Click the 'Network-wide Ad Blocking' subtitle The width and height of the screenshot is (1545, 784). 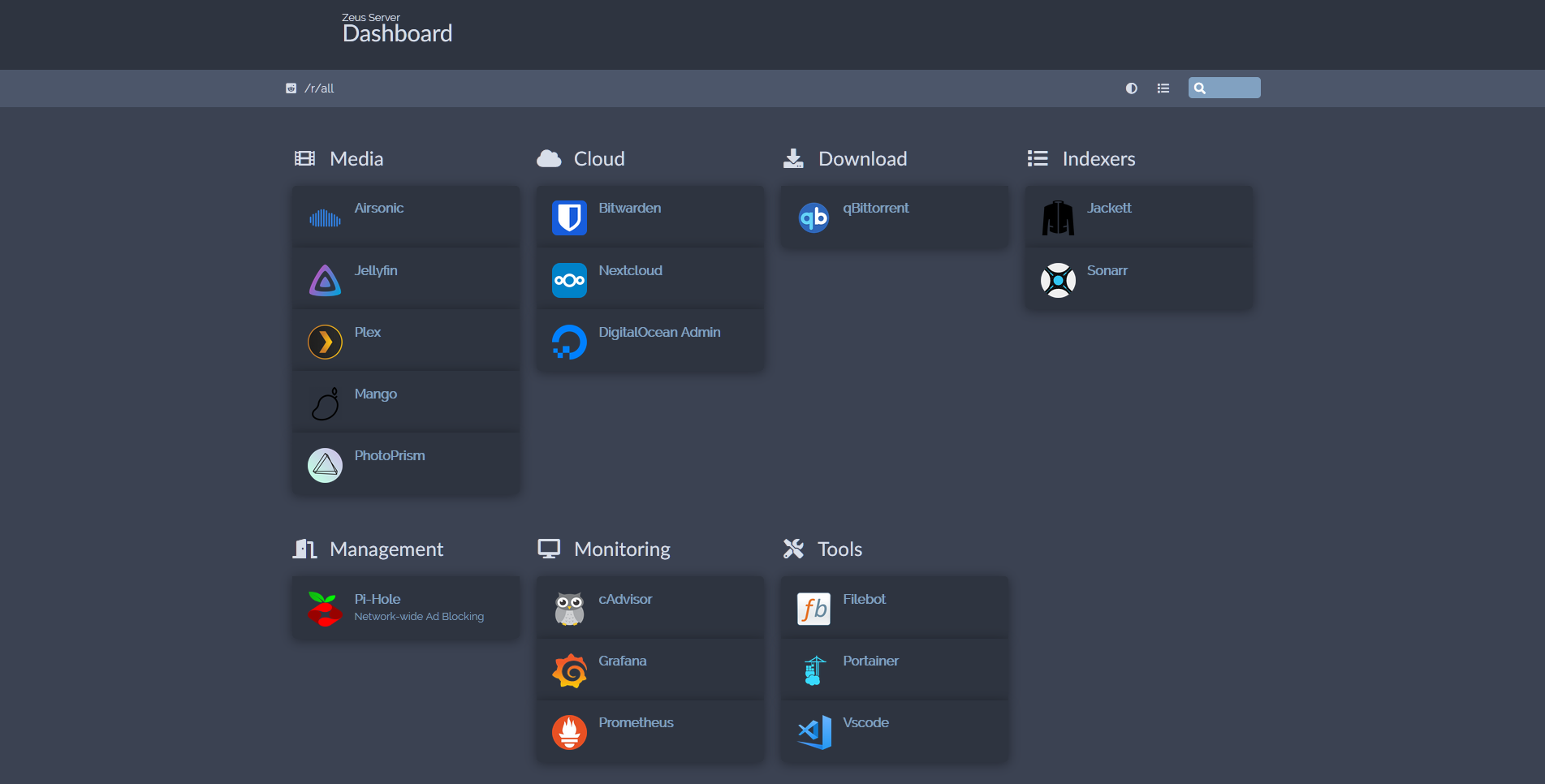[419, 617]
